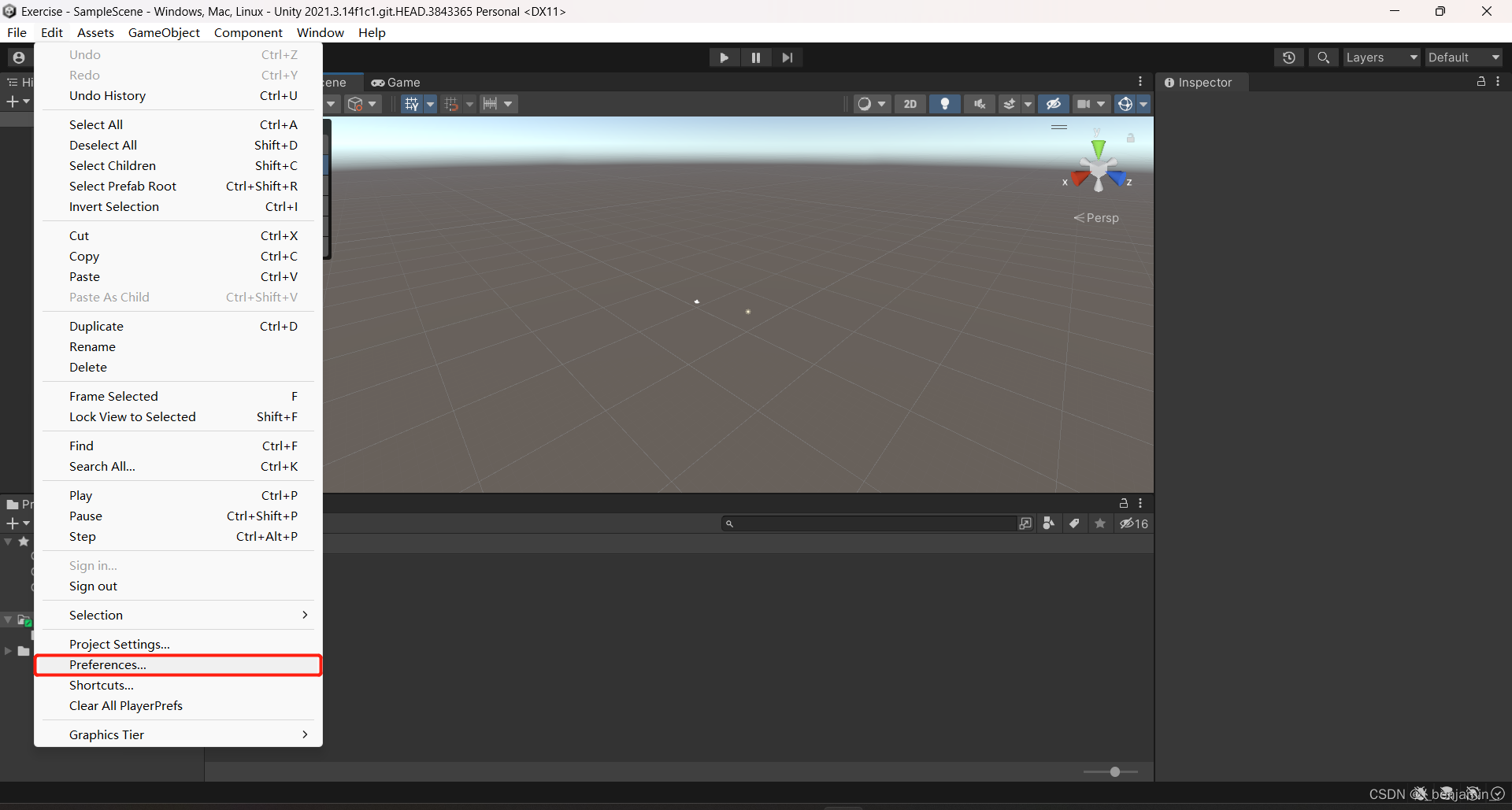The height and width of the screenshot is (810, 1512).
Task: Open the Layers dropdown
Action: coord(1380,57)
